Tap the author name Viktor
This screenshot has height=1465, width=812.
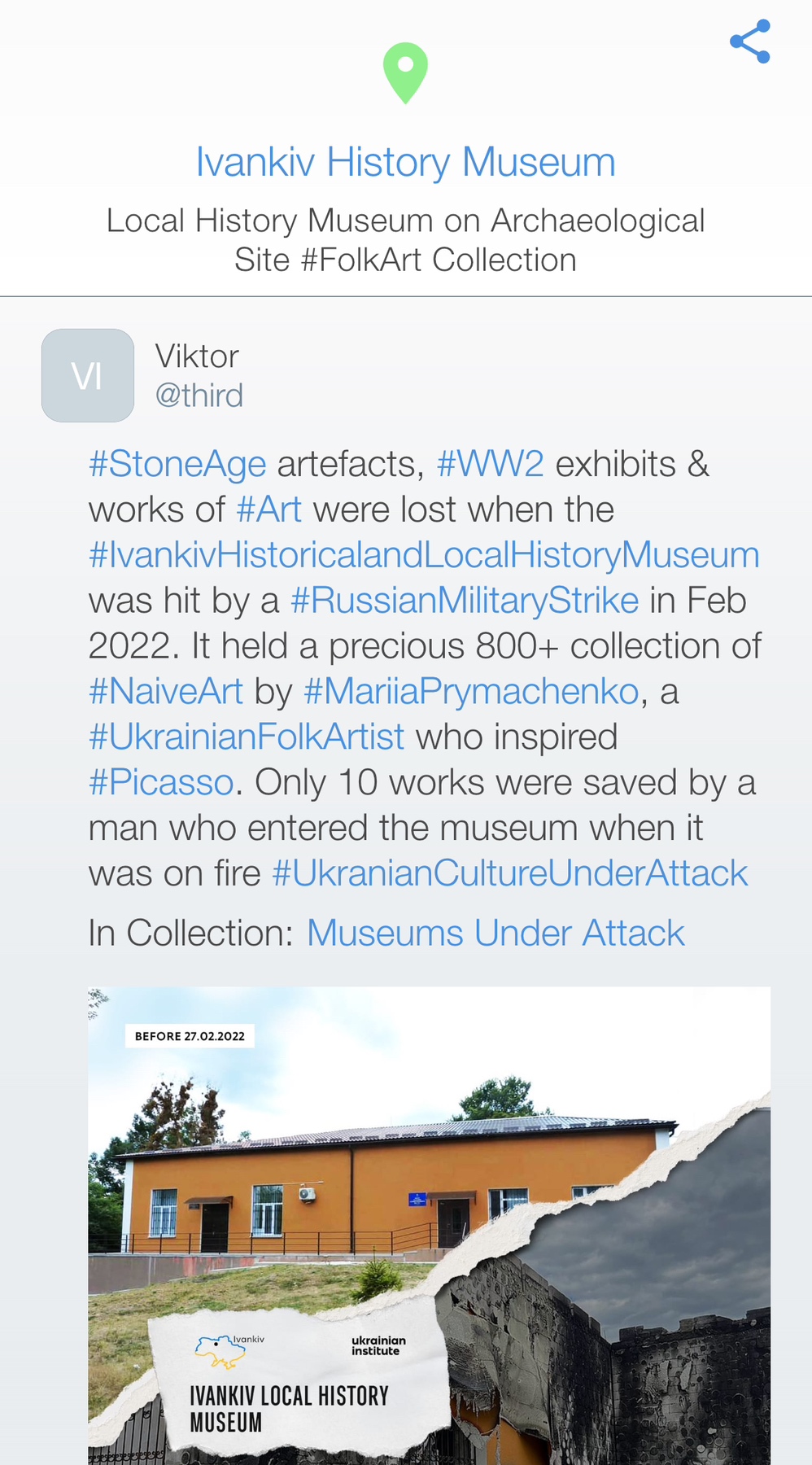click(x=197, y=356)
